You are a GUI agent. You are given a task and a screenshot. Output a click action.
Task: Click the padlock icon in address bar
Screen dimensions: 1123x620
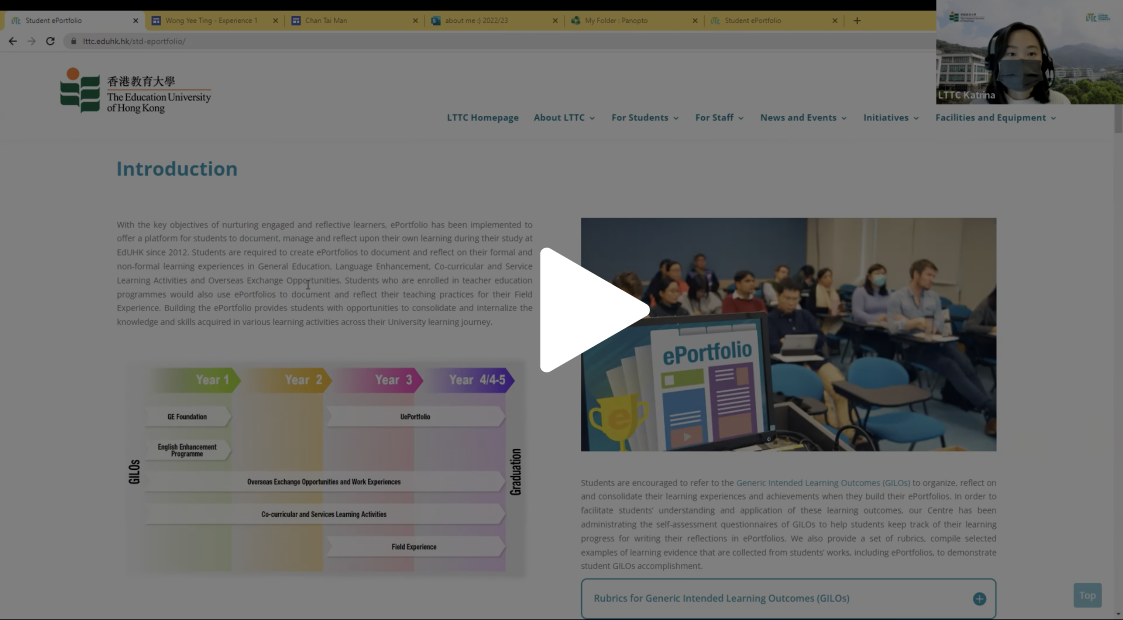pyautogui.click(x=73, y=41)
